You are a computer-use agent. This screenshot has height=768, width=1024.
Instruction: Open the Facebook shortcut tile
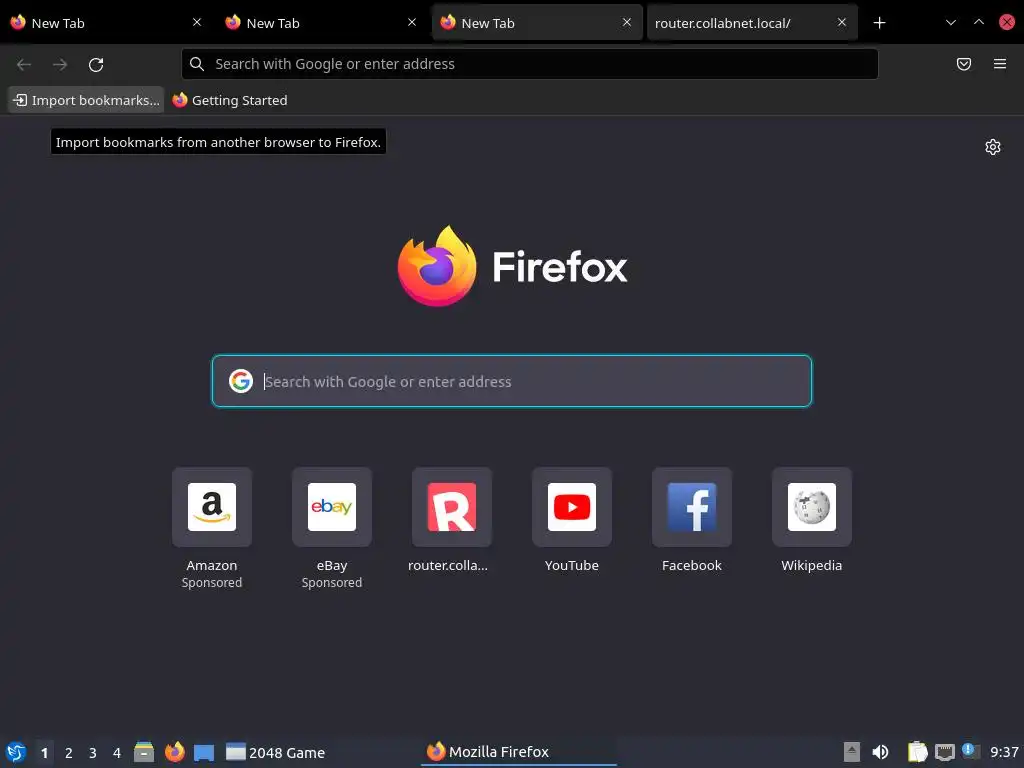pyautogui.click(x=692, y=507)
